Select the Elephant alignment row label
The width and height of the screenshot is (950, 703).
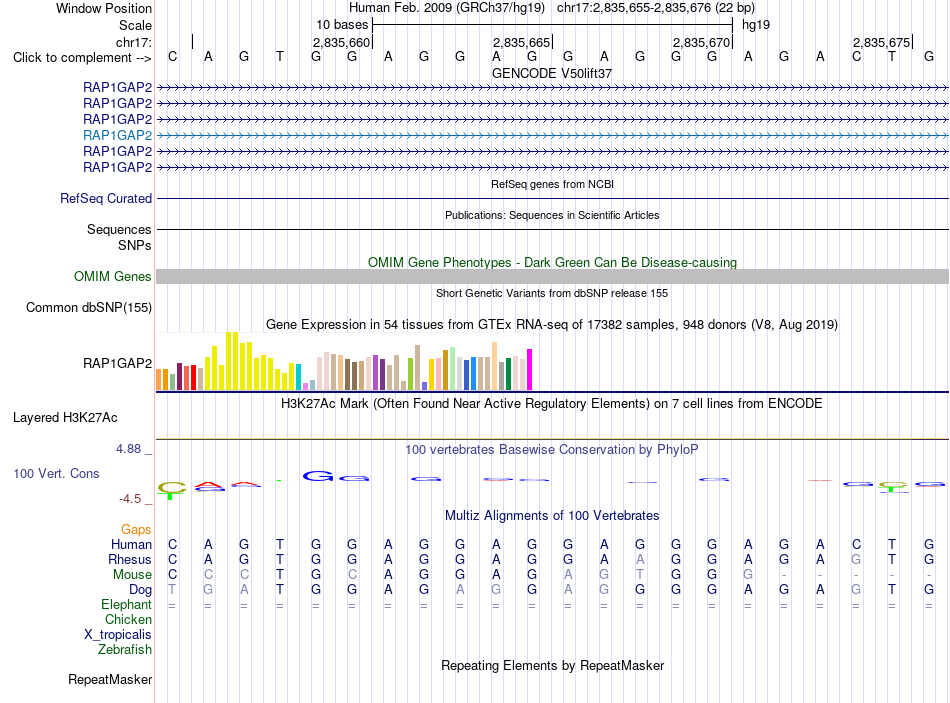[126, 605]
